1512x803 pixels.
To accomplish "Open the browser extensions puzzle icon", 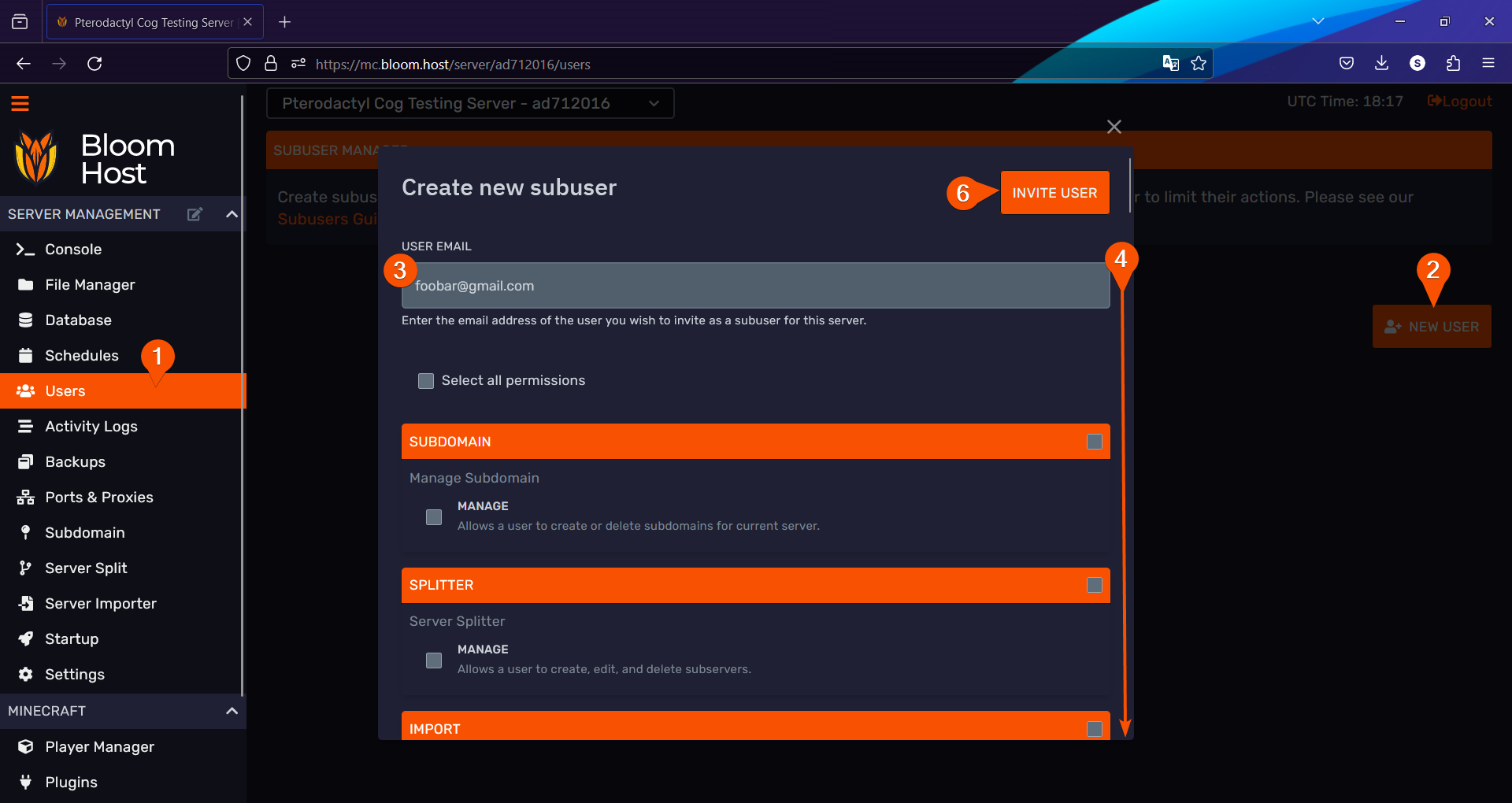I will (x=1453, y=64).
